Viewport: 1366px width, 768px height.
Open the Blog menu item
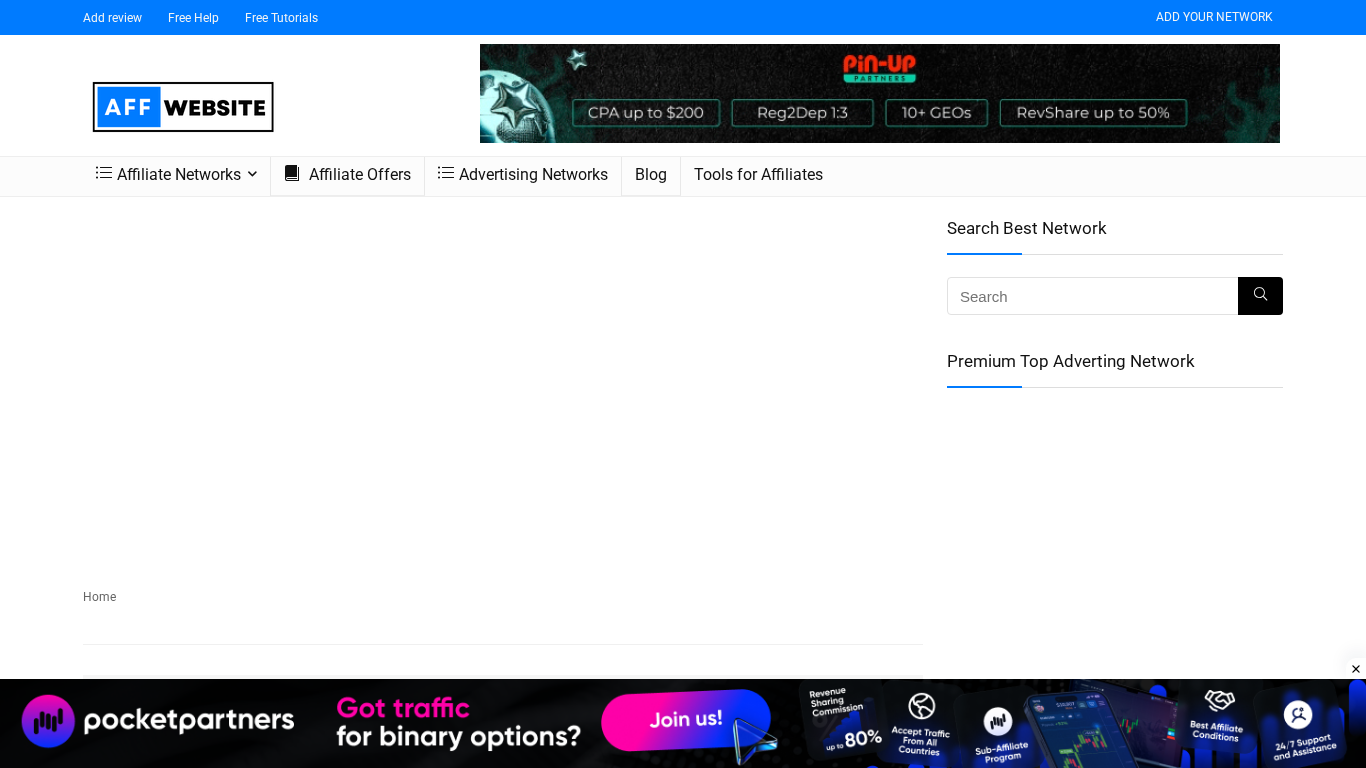(x=650, y=174)
